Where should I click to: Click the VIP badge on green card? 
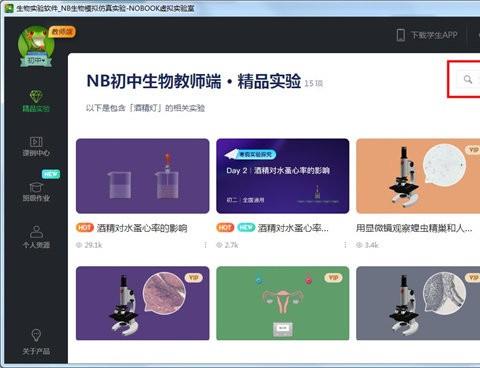[x=333, y=277]
